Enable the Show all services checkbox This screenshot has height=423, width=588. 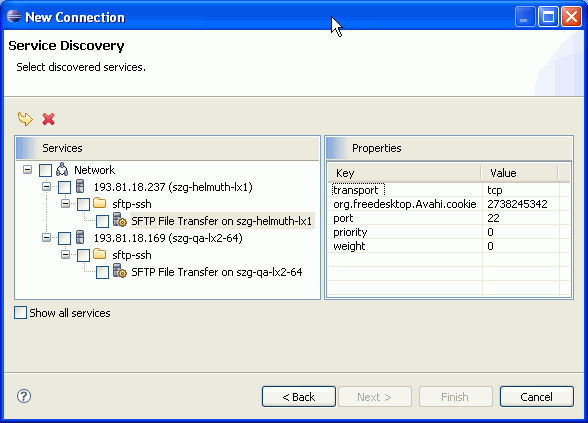(x=21, y=312)
